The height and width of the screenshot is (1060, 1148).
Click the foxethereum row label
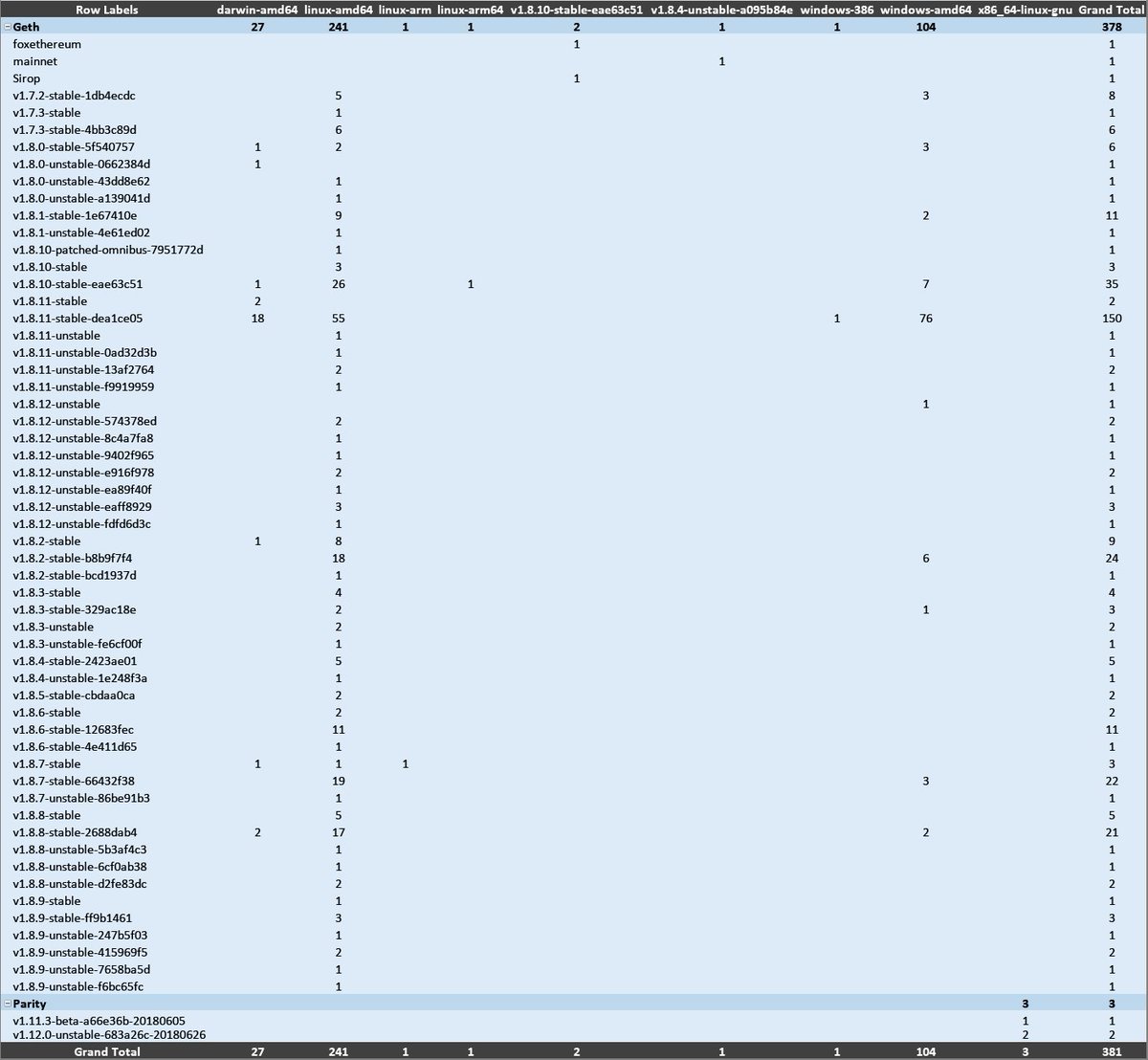pos(47,44)
